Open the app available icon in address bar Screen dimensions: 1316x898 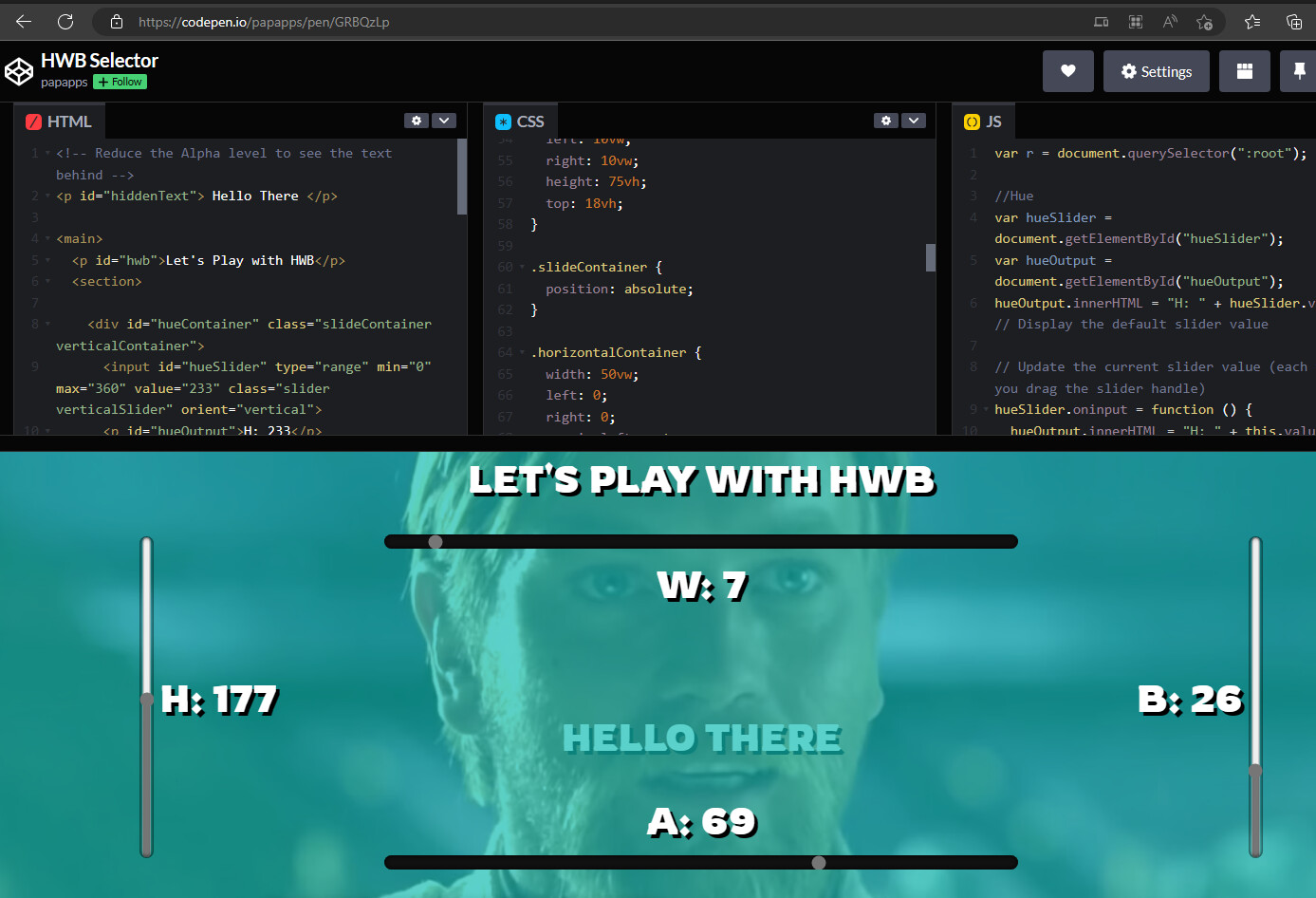pos(1101,21)
